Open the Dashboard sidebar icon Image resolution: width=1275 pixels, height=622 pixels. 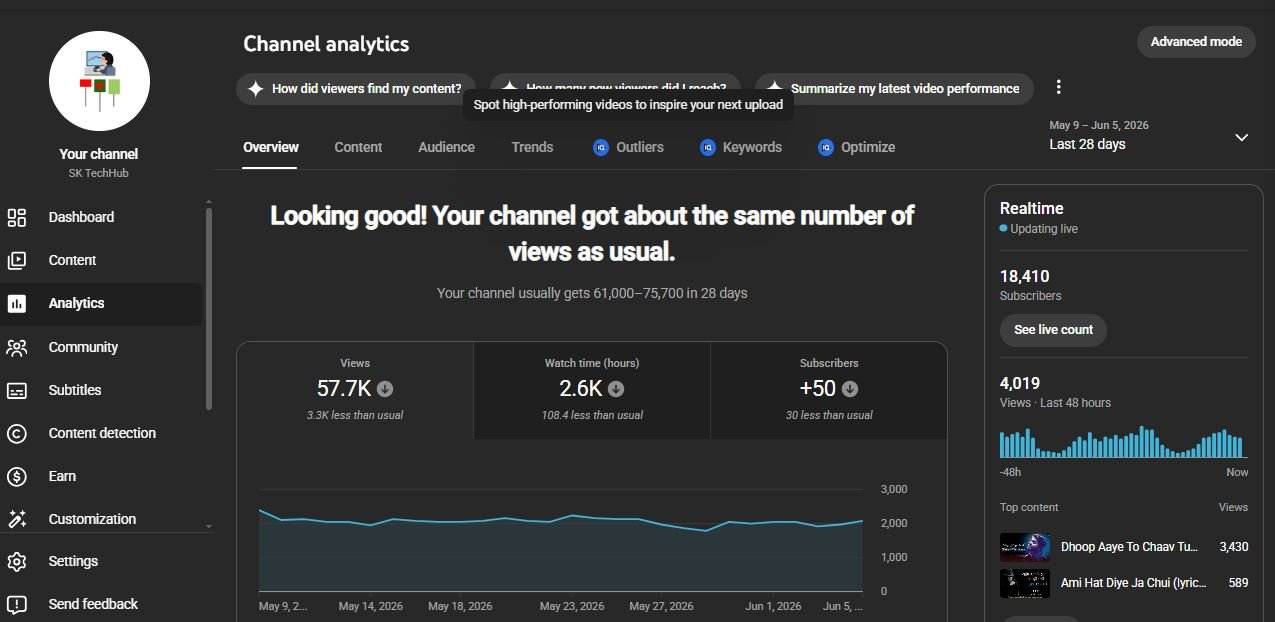[17, 217]
